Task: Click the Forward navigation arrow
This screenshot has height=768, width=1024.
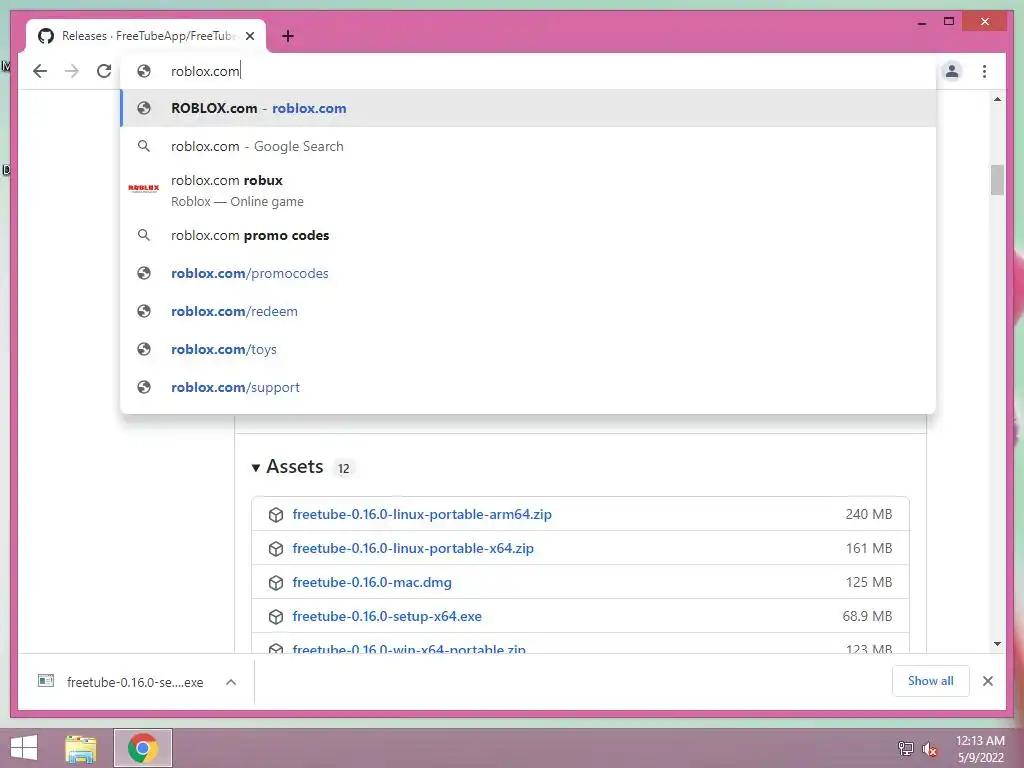Action: (x=72, y=71)
